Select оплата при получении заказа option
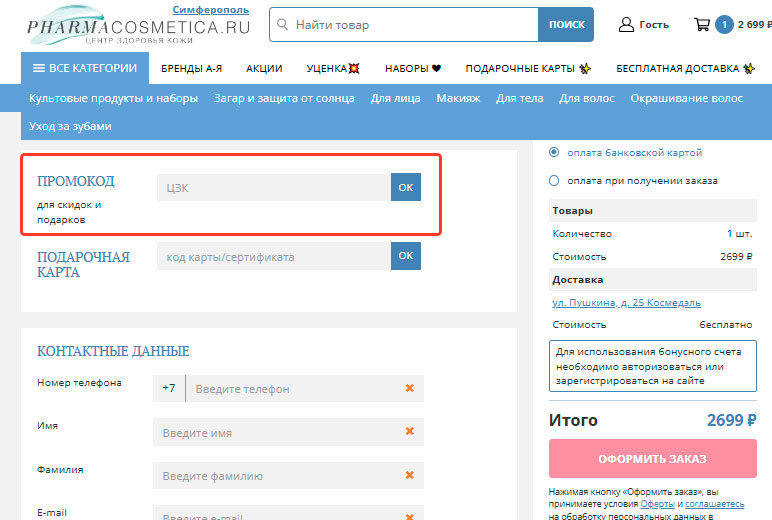This screenshot has width=772, height=520. click(x=554, y=181)
